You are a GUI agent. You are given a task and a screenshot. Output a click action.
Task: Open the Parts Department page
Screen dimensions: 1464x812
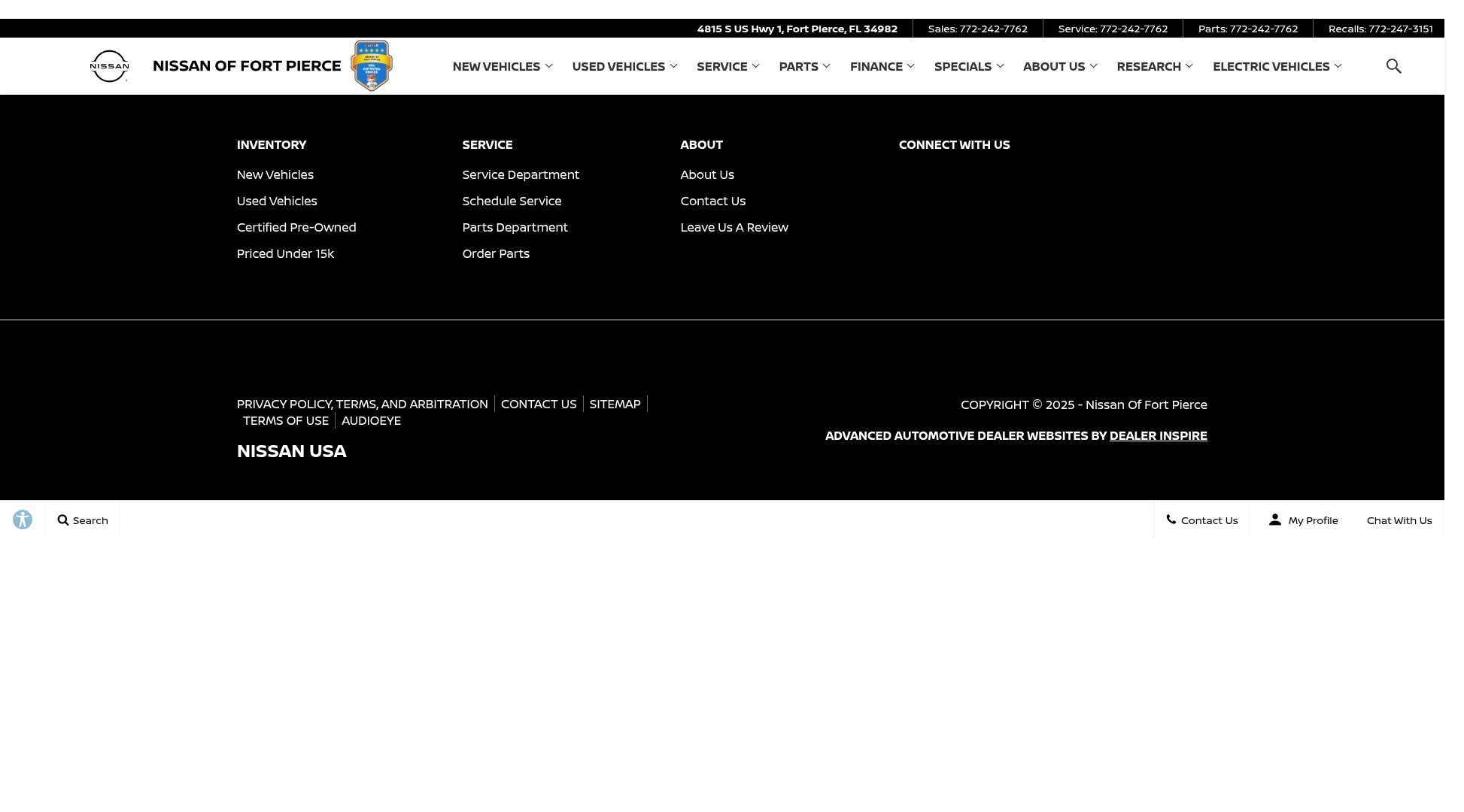click(515, 227)
